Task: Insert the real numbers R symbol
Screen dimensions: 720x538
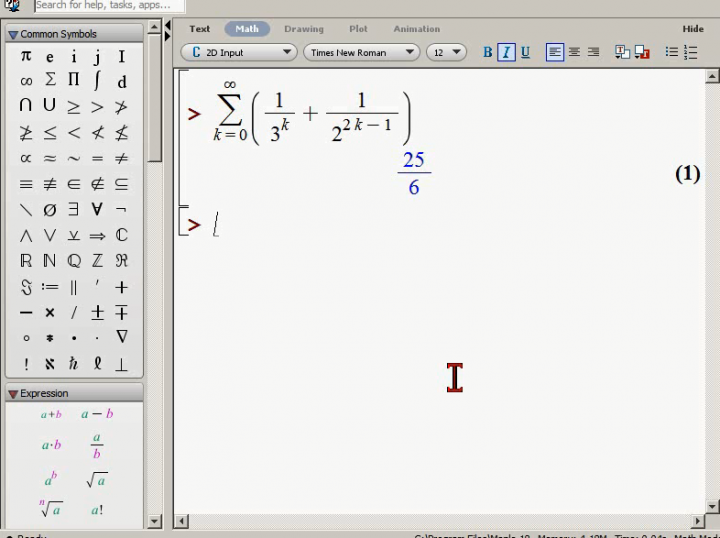Action: pos(26,261)
